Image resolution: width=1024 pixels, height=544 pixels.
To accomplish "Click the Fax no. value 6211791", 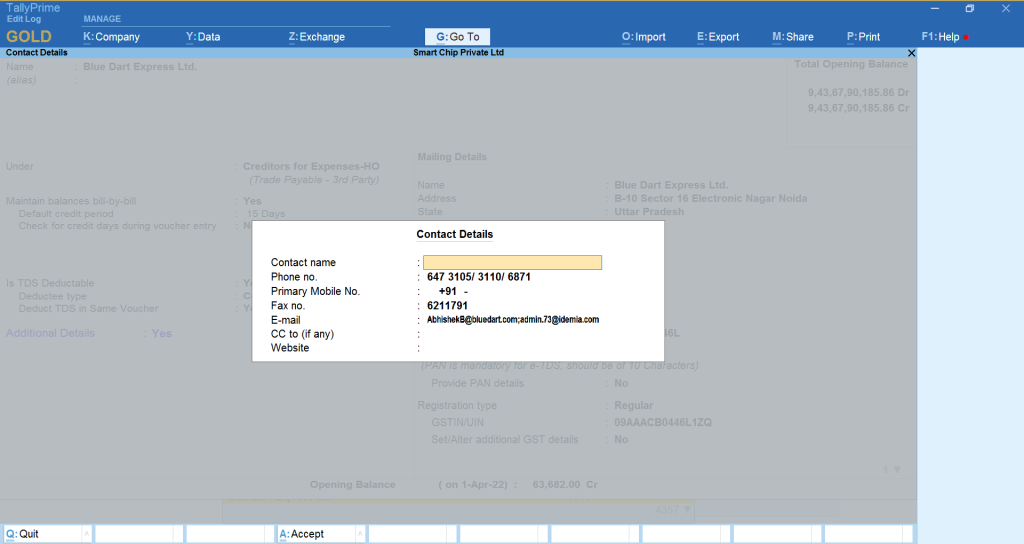I will coord(447,306).
